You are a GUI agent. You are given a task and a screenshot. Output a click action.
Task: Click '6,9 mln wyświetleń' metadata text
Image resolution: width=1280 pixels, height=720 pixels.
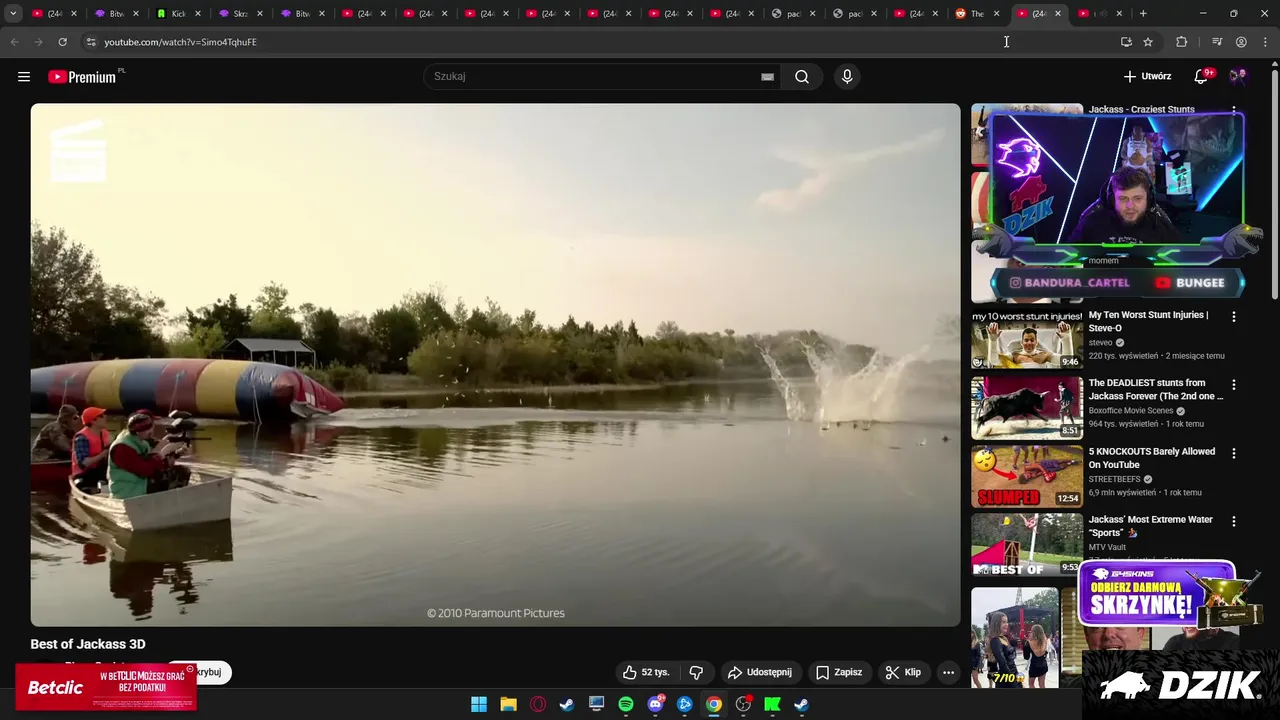click(1123, 493)
